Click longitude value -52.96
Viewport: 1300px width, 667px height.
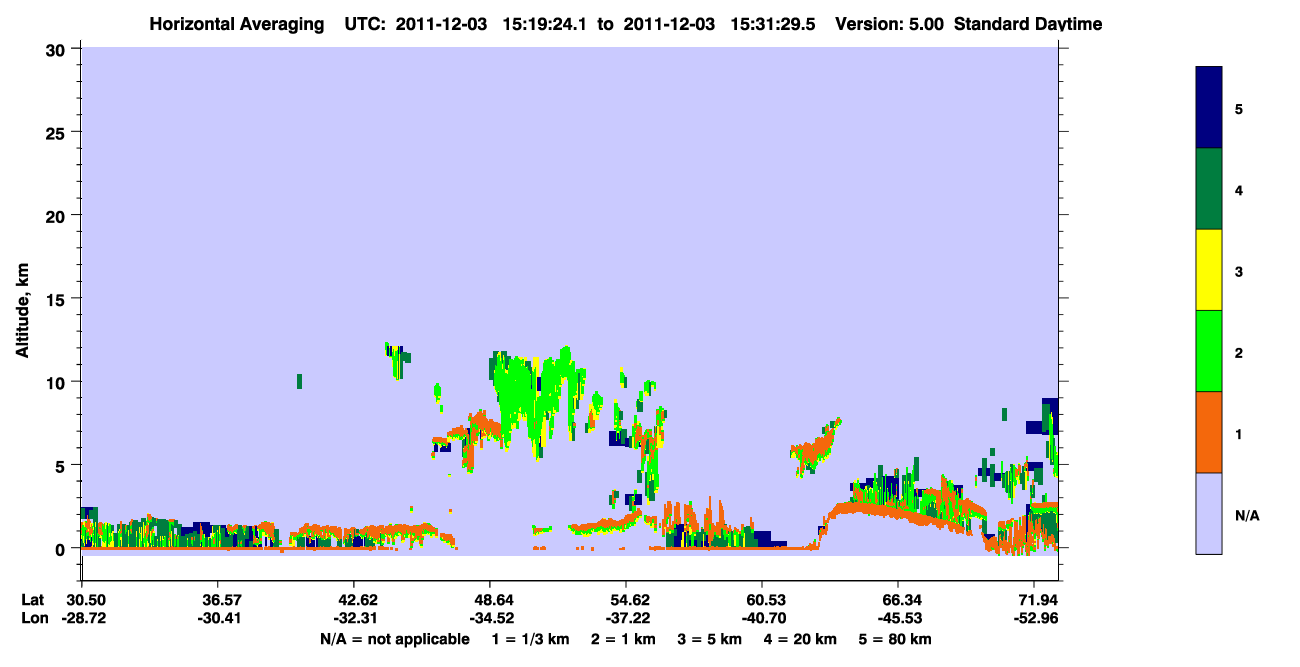click(x=1035, y=618)
